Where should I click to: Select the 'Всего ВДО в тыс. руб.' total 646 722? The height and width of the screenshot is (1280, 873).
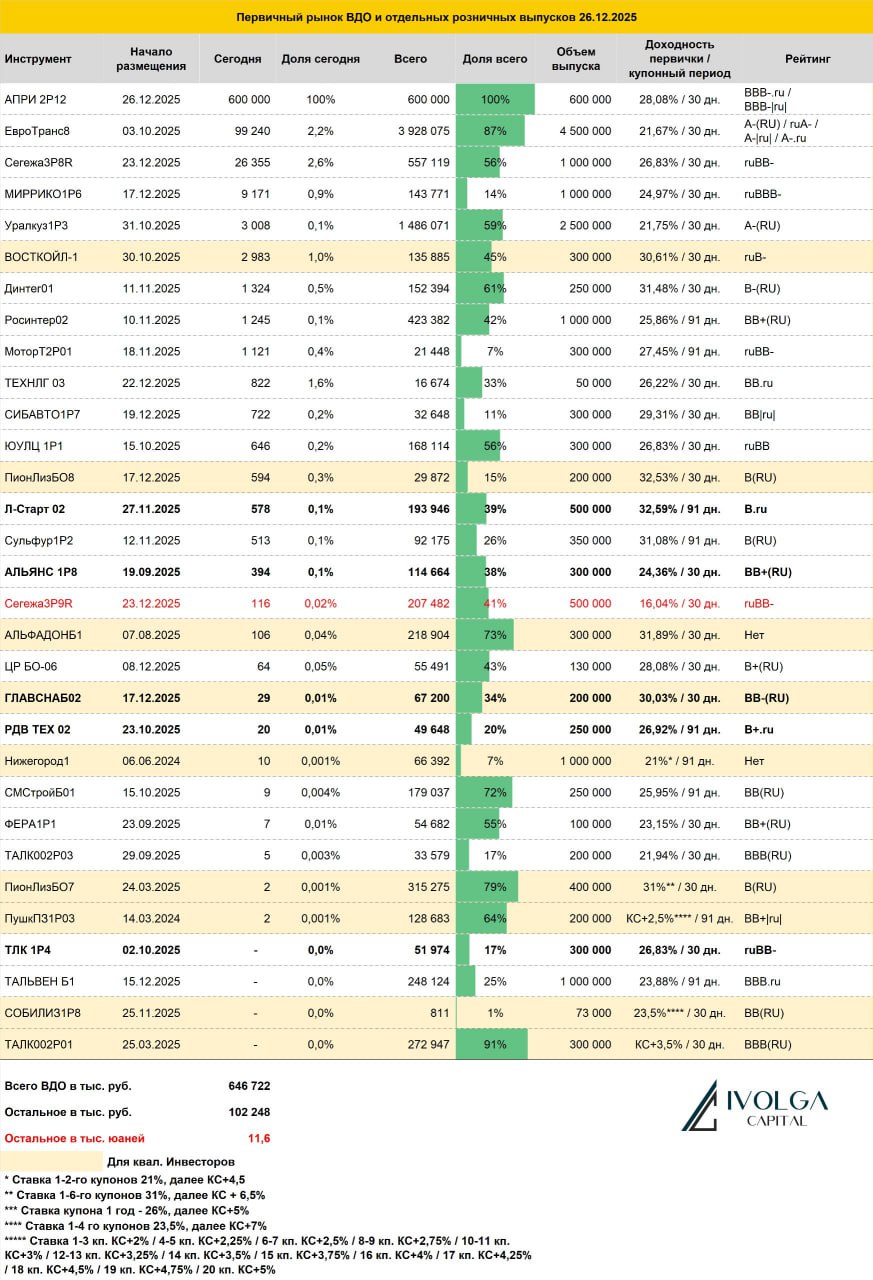(249, 1086)
